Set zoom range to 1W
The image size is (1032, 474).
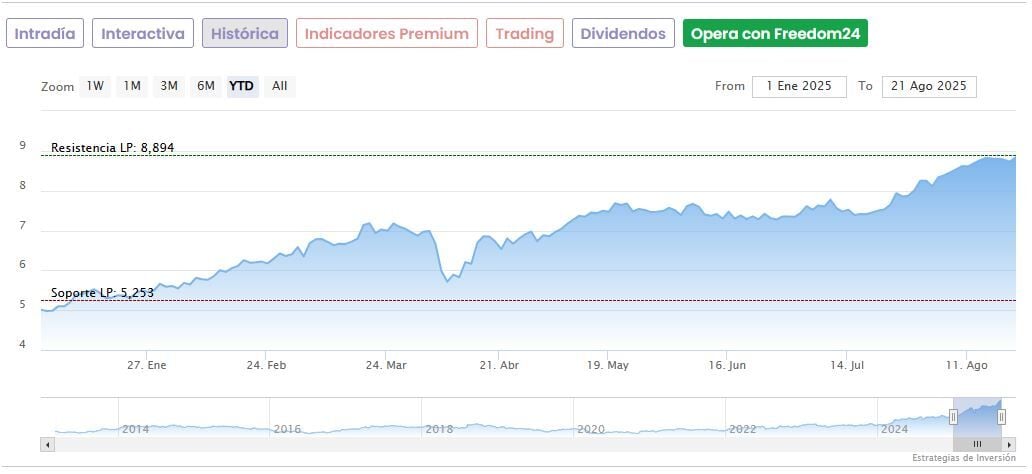tap(95, 86)
